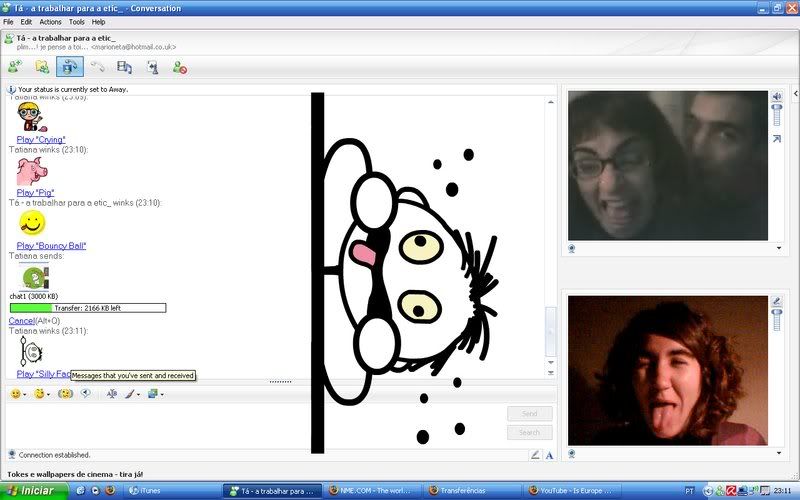
Task: Click the invite someone to conversation icon
Action: tap(15, 67)
